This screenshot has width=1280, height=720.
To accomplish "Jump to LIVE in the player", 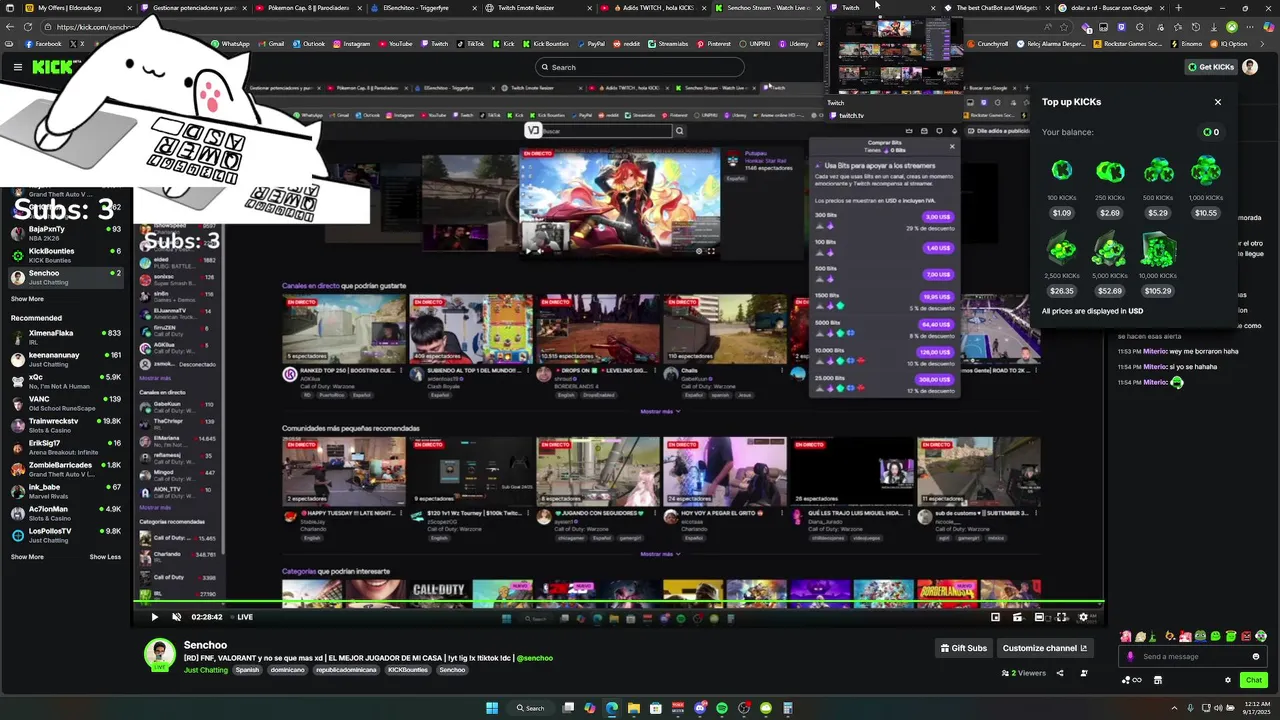I will pos(242,617).
